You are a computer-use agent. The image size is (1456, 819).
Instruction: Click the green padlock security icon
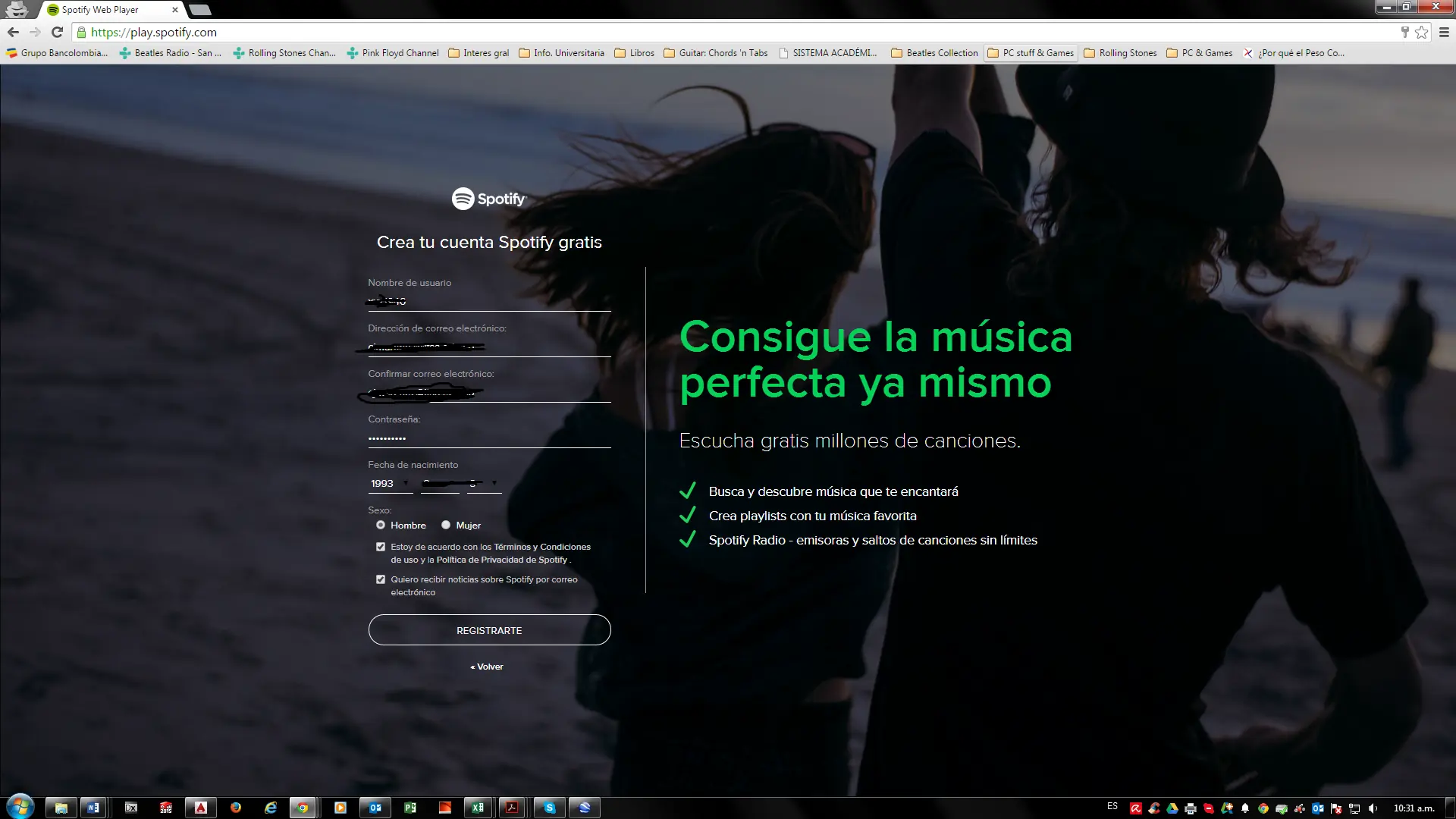81,32
